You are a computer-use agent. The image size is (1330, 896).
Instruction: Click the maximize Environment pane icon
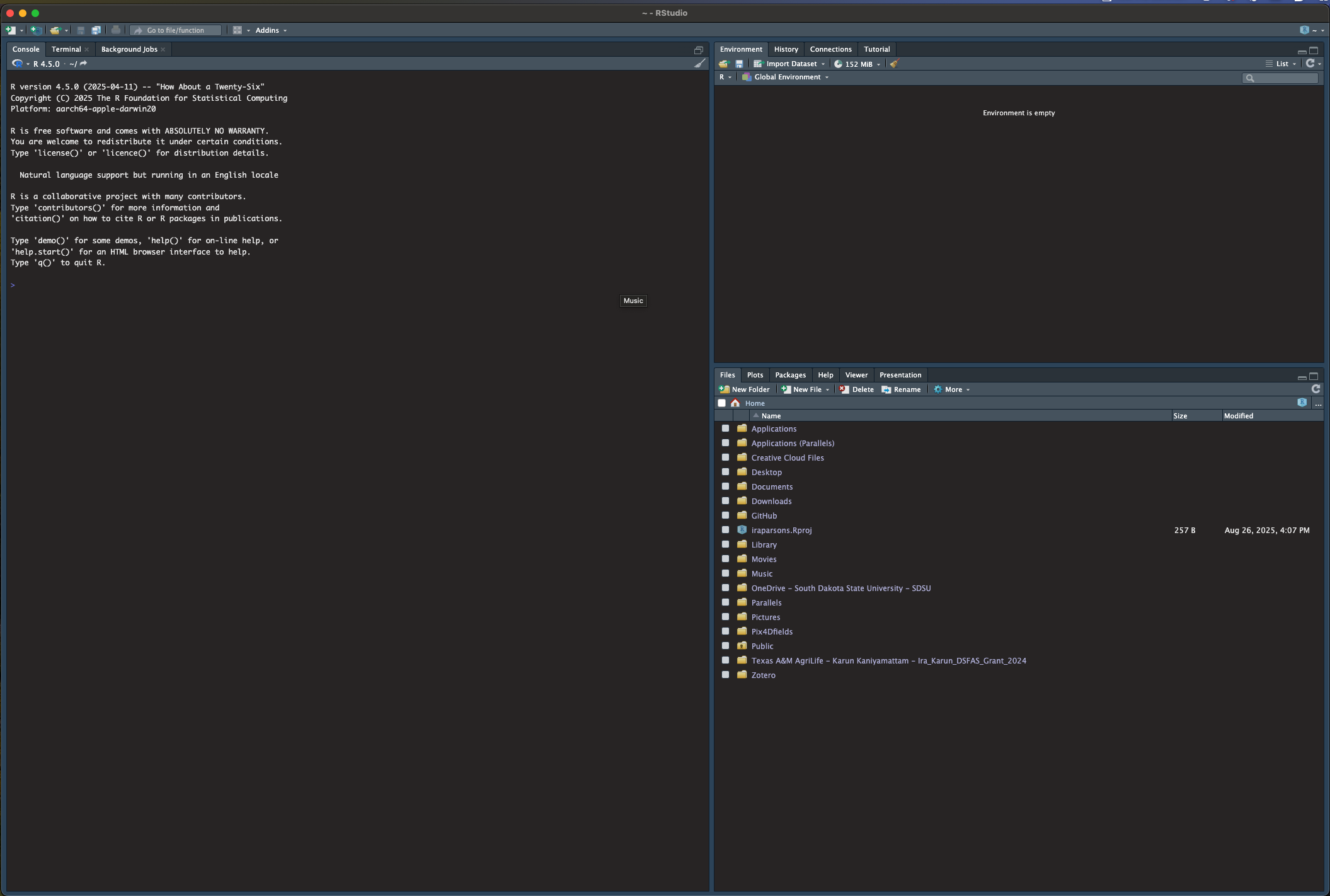pyautogui.click(x=1314, y=50)
